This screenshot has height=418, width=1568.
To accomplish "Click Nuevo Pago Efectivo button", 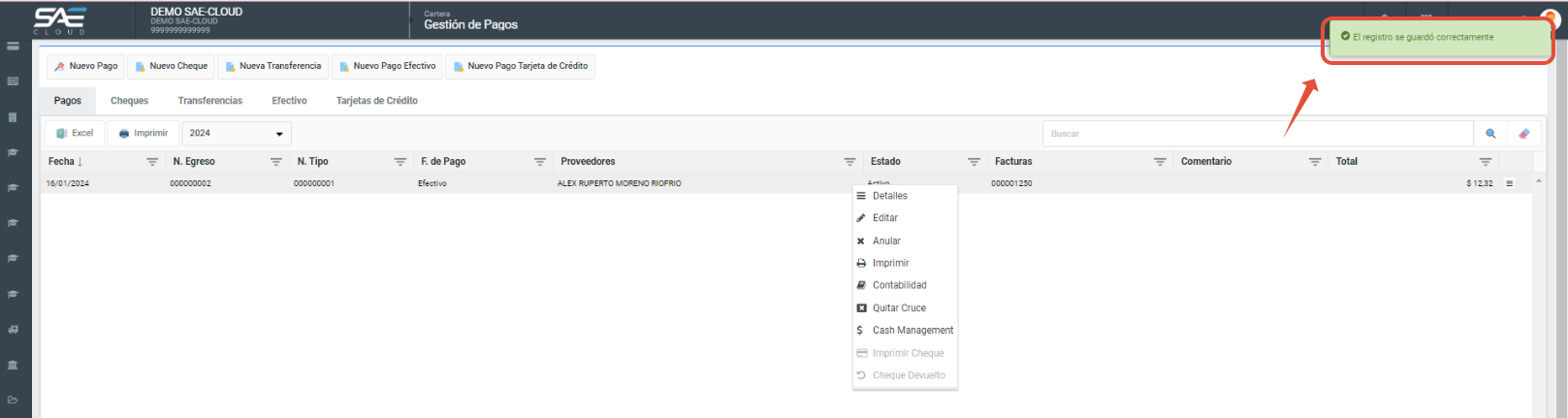I will (x=387, y=66).
